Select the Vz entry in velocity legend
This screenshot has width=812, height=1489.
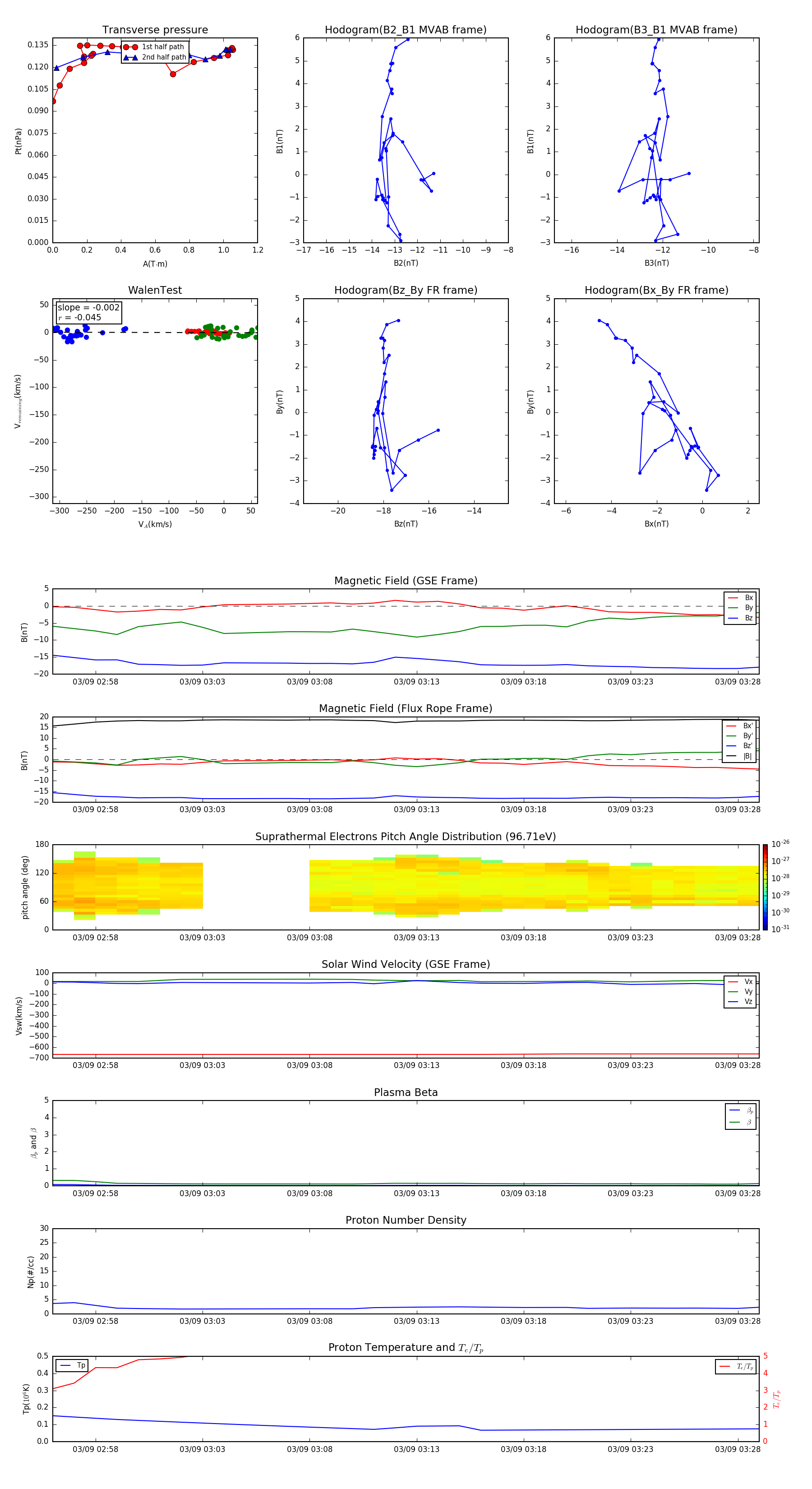tap(740, 1002)
